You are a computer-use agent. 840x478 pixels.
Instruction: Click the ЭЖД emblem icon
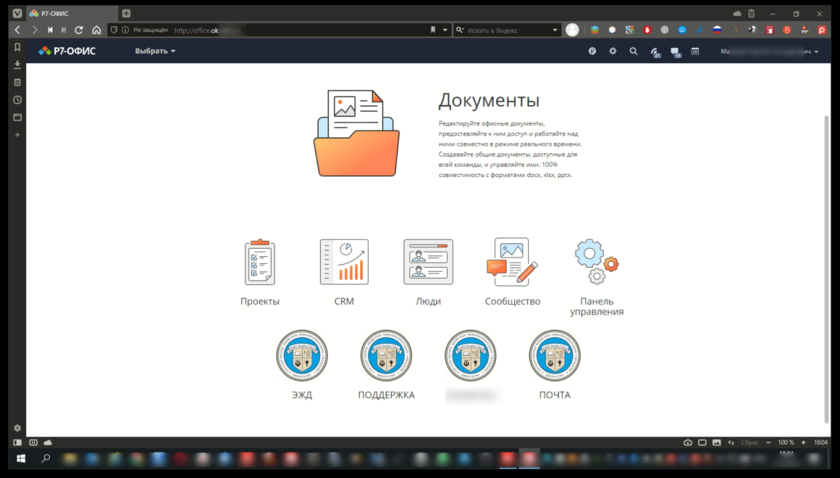pyautogui.click(x=302, y=356)
